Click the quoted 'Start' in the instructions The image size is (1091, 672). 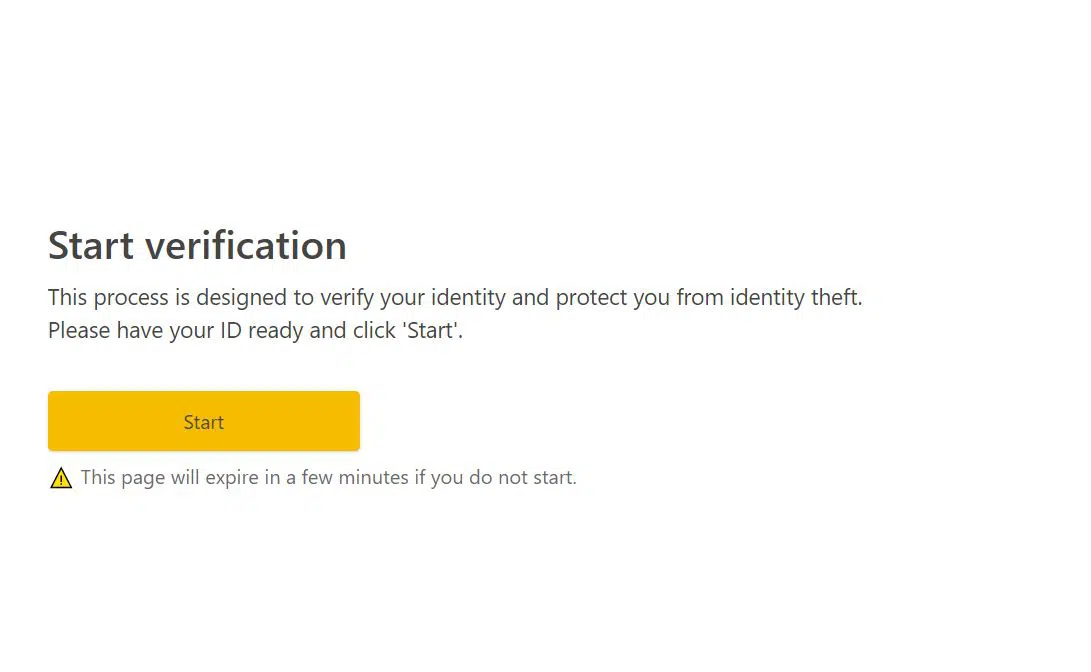pos(431,330)
